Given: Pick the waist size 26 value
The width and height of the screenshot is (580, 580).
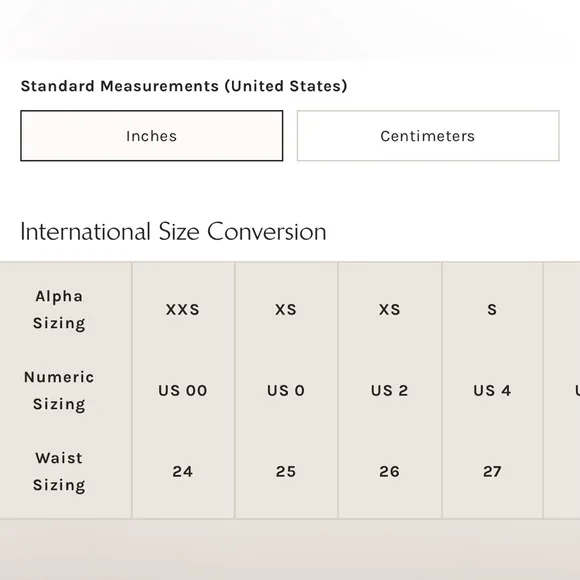Looking at the screenshot, I should click(390, 472).
